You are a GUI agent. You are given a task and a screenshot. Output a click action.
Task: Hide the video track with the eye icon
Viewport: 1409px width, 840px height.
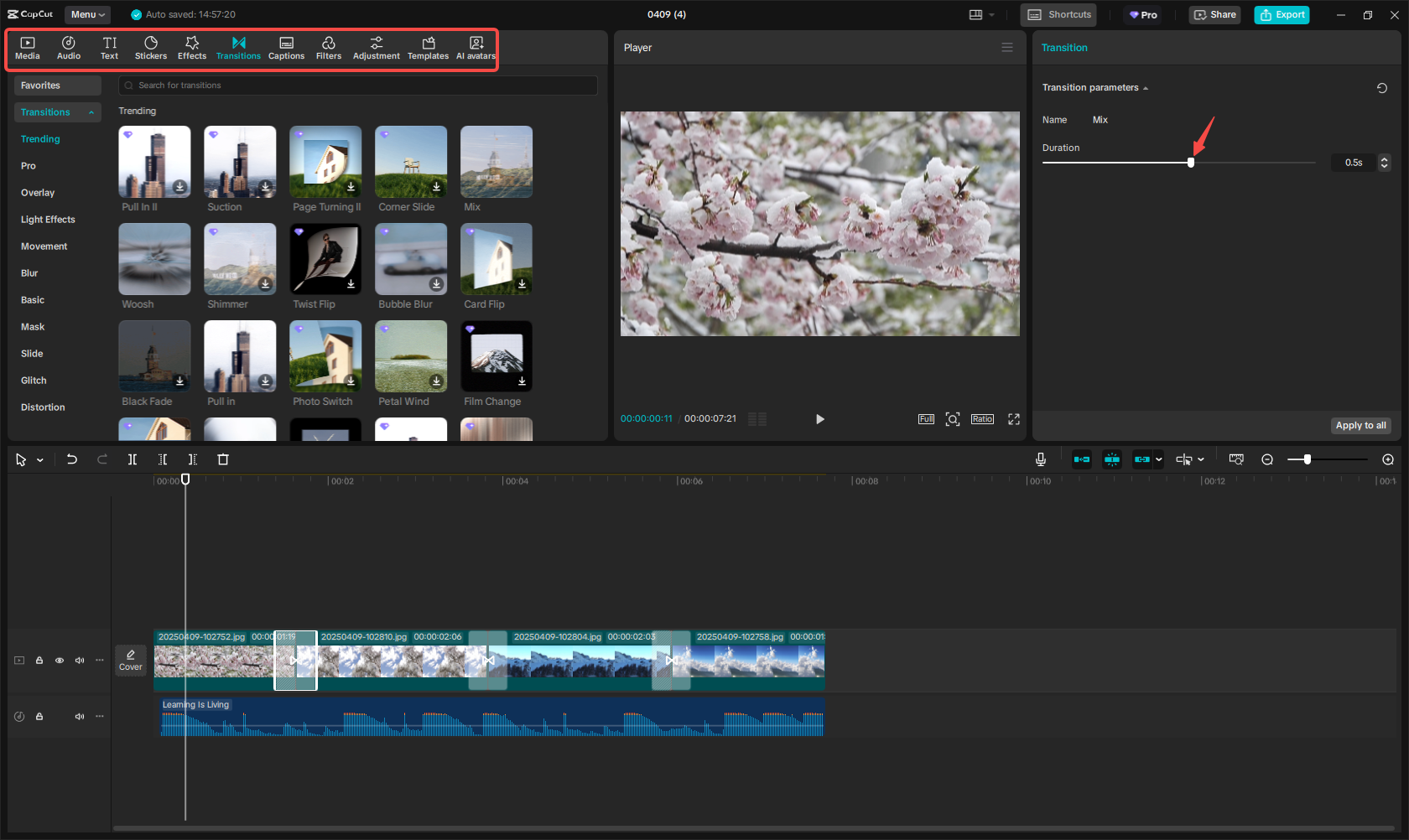(60, 660)
